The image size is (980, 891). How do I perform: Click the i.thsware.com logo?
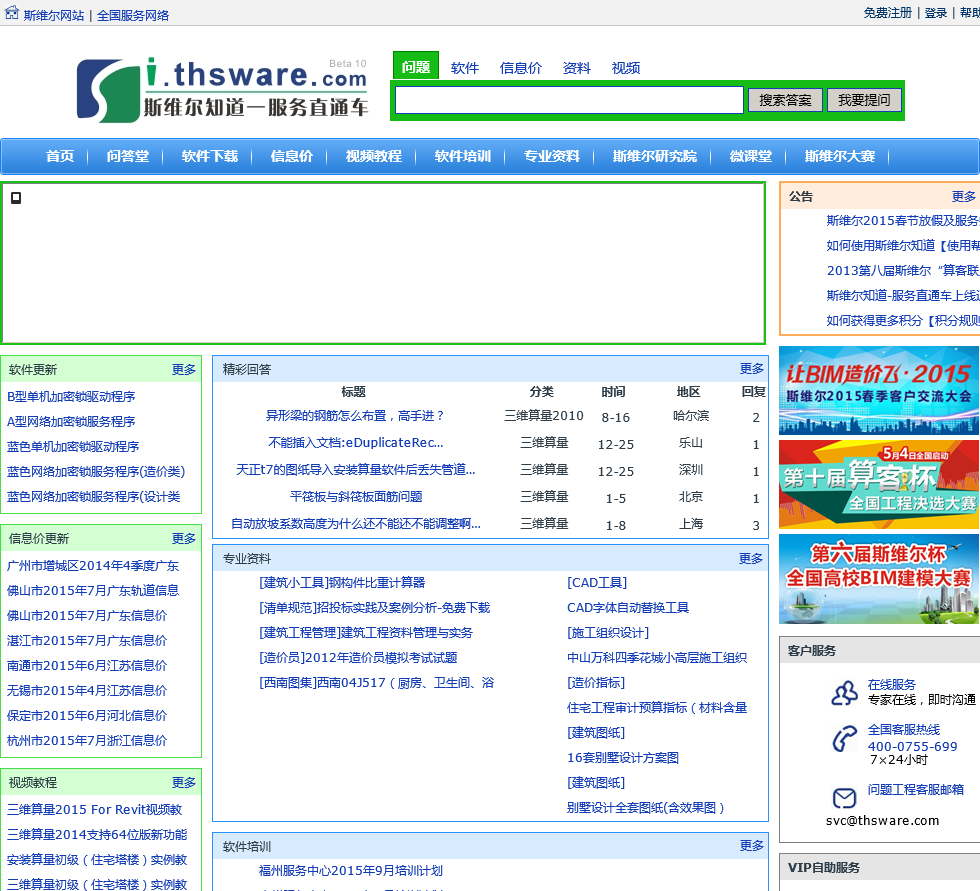222,89
